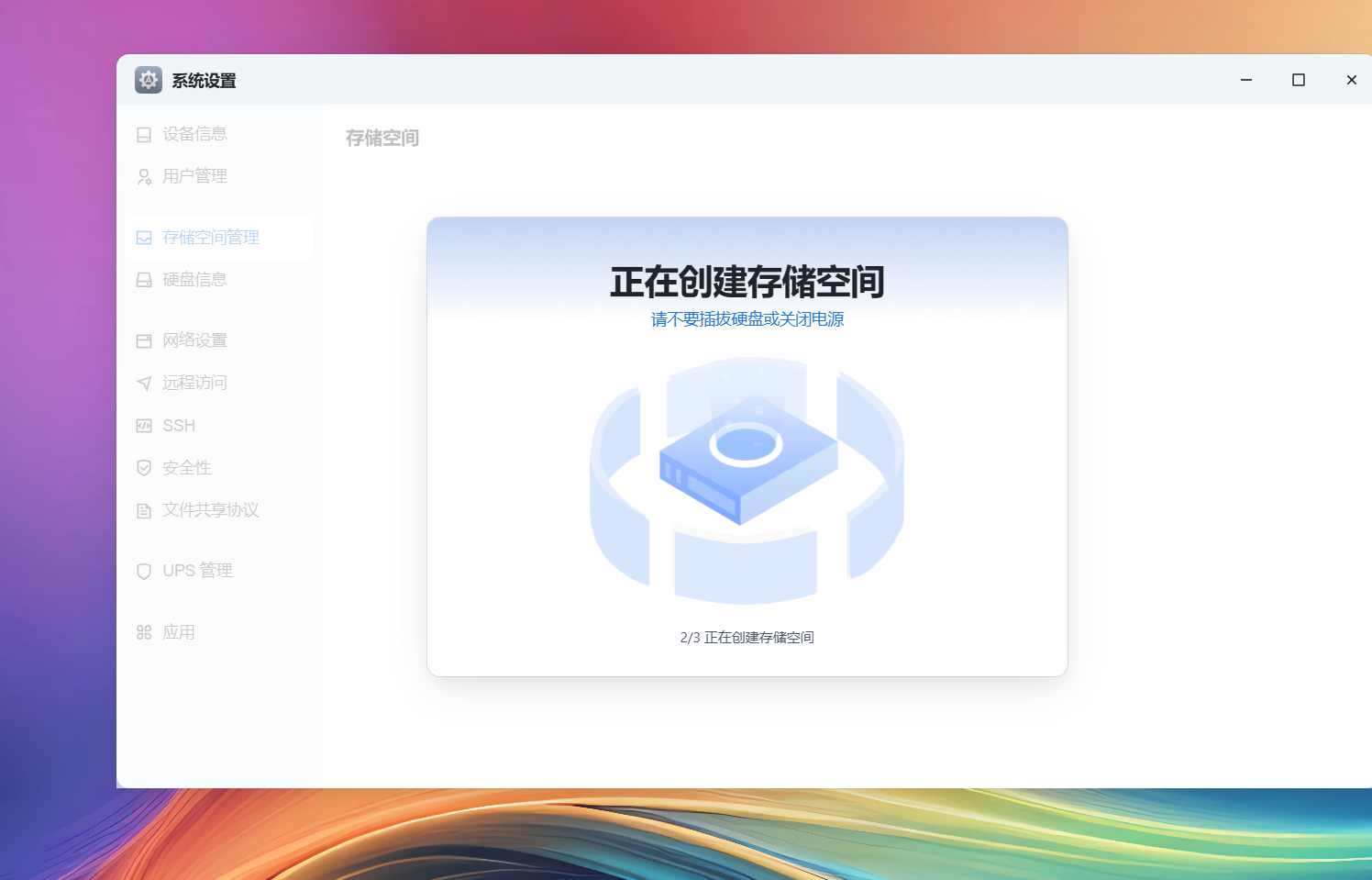This screenshot has width=1372, height=880.
Task: Click the 存储空间 page heading
Action: (x=382, y=138)
